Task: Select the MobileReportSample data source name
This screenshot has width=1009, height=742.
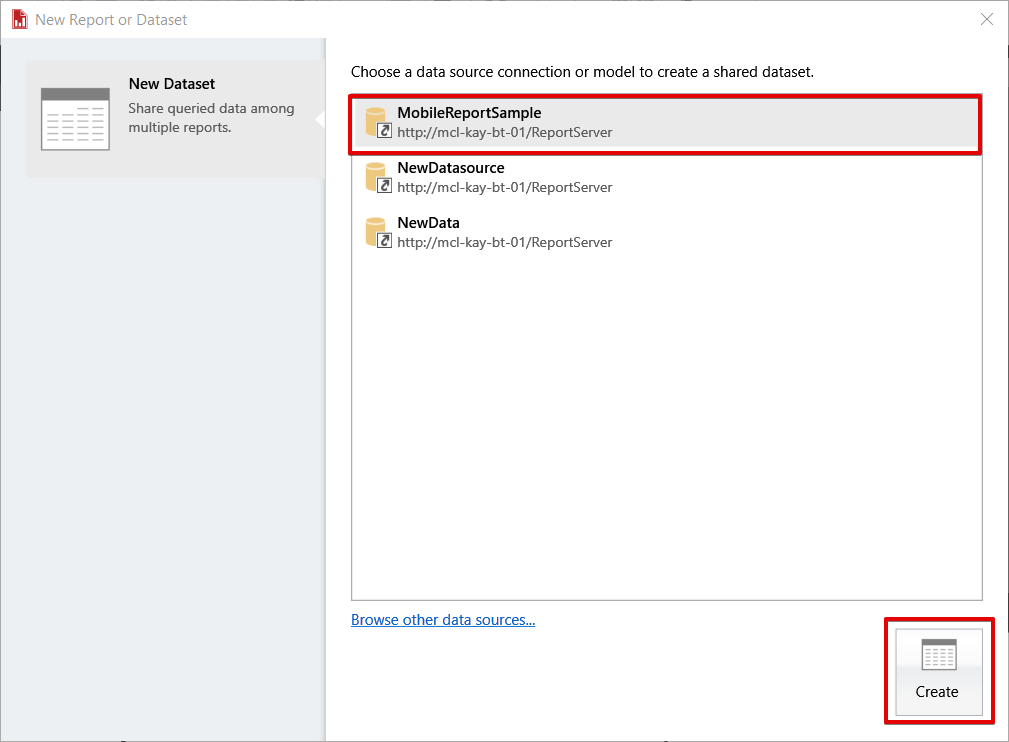Action: tap(469, 113)
